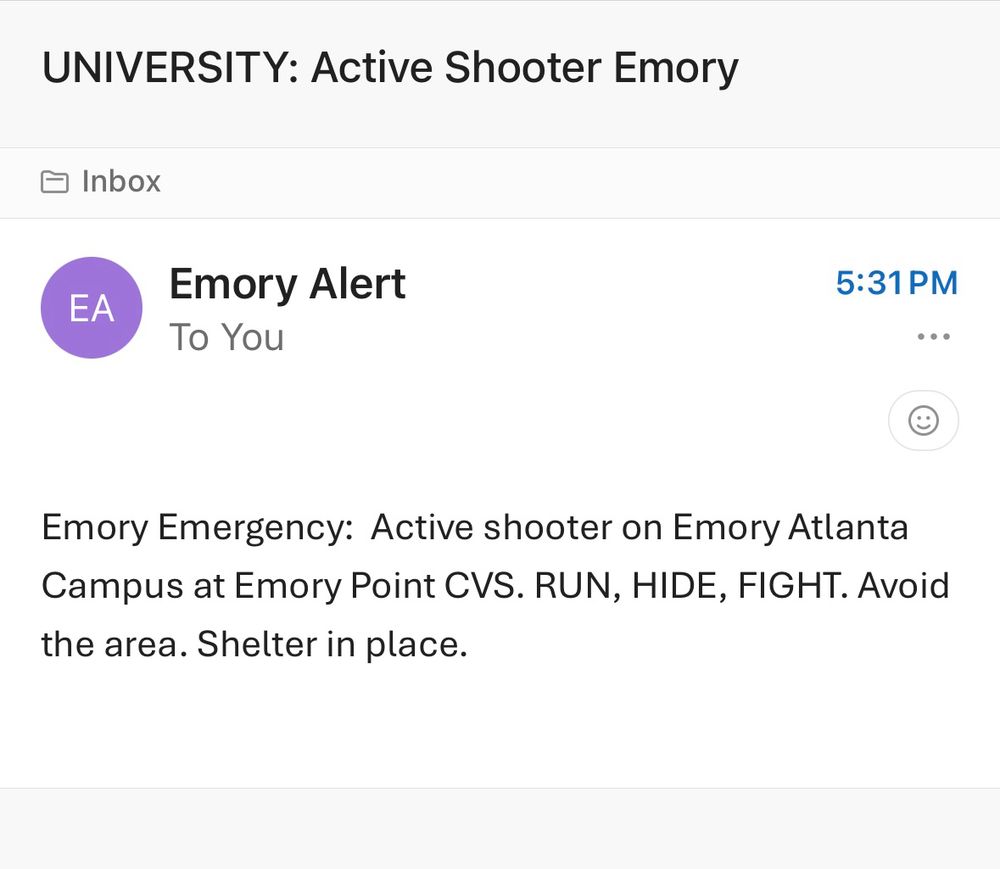This screenshot has height=869, width=1000.
Task: Add a reaction using the smiley face icon
Action: 922,420
